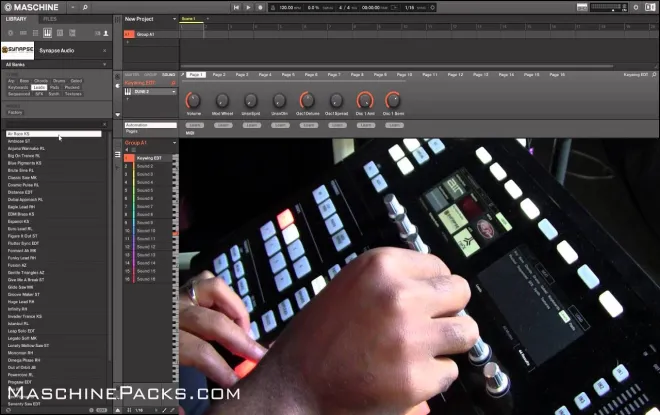
Task: Switch to the LIBRARY tab
Action: pyautogui.click(x=16, y=19)
